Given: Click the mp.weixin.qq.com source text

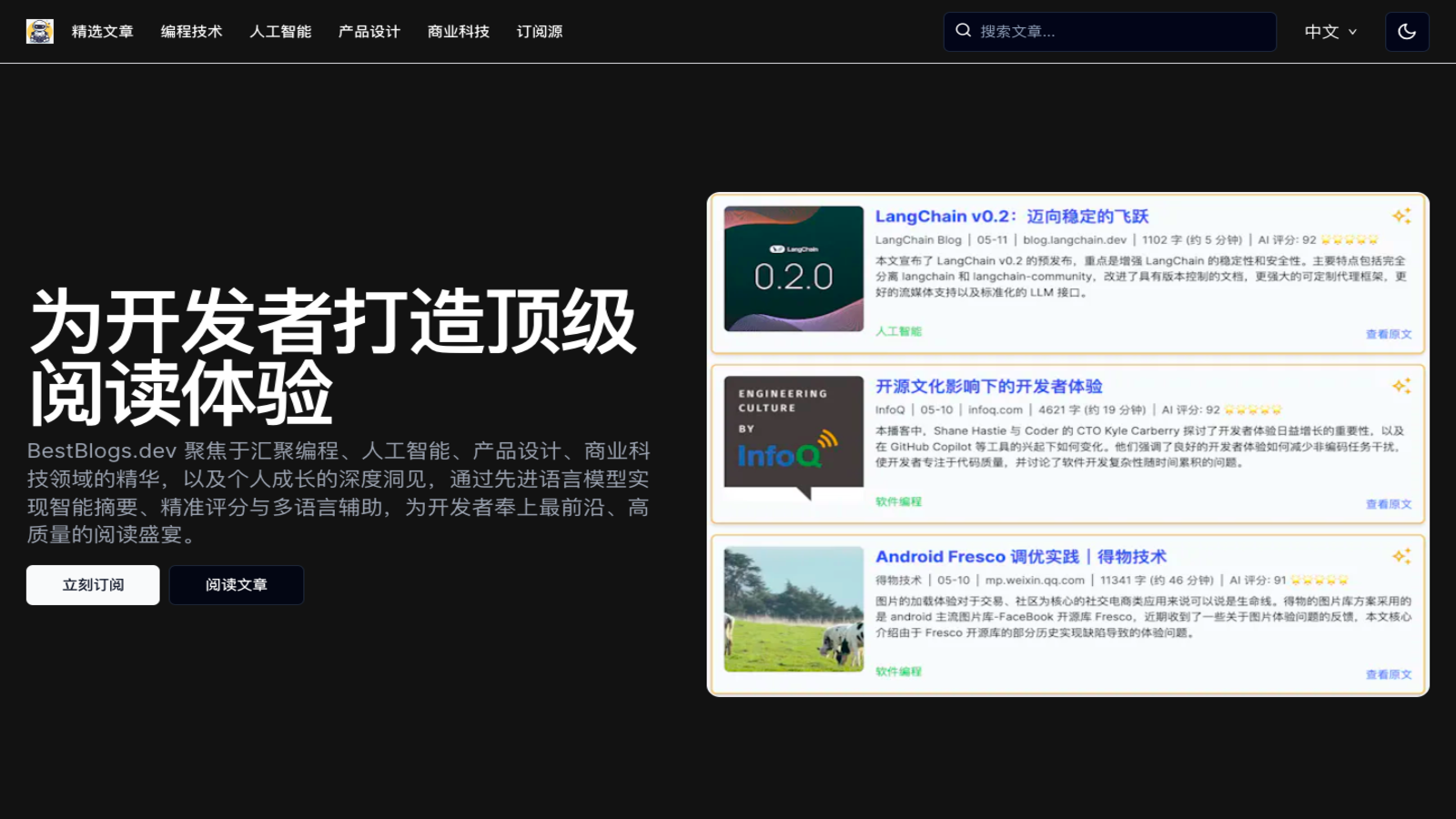Looking at the screenshot, I should click(x=1035, y=581).
